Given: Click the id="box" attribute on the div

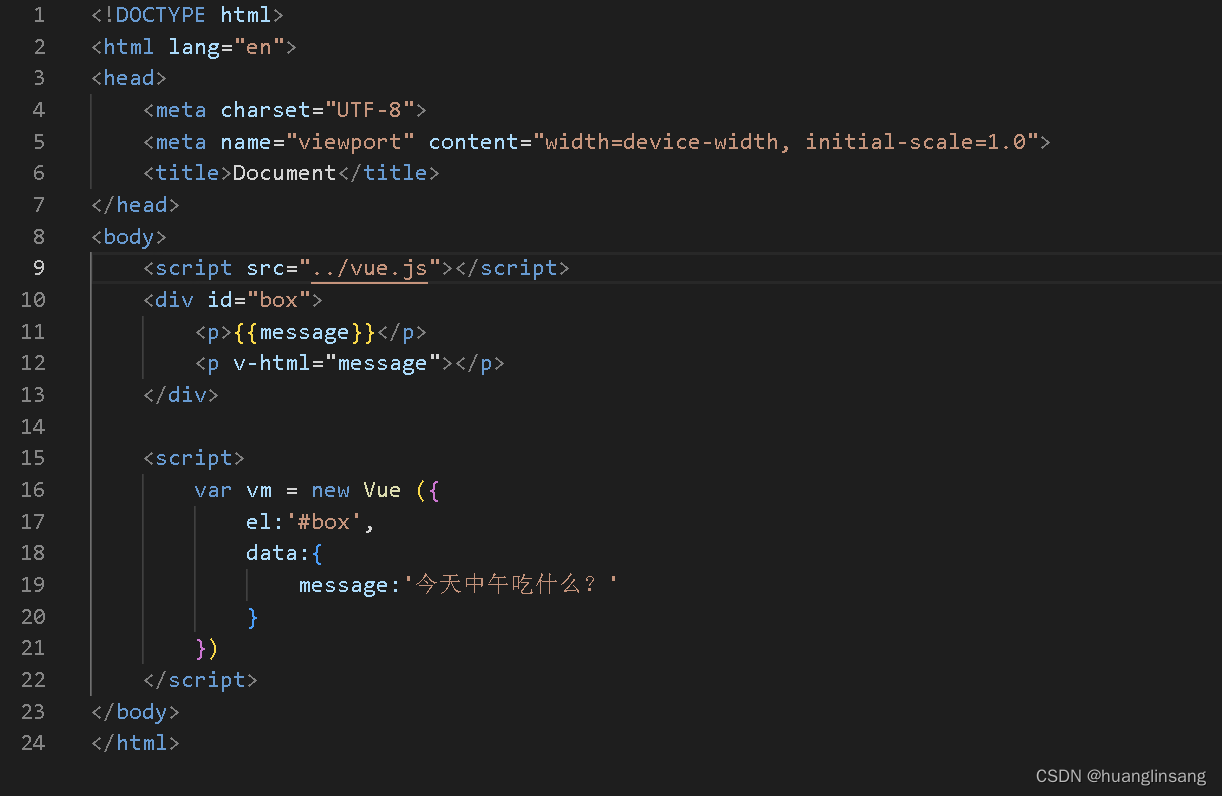Looking at the screenshot, I should click(259, 300).
